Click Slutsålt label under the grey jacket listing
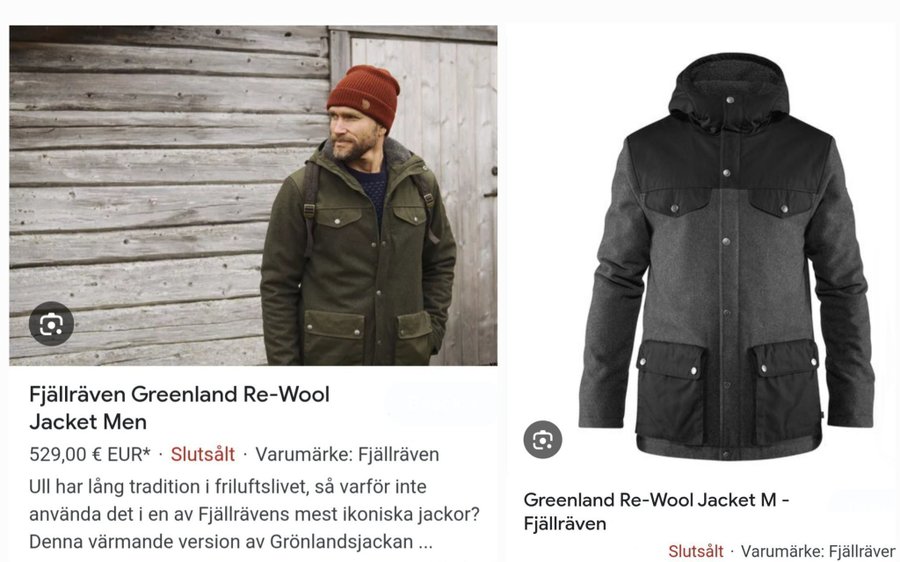Viewport: 900px width, 562px height. tap(696, 552)
